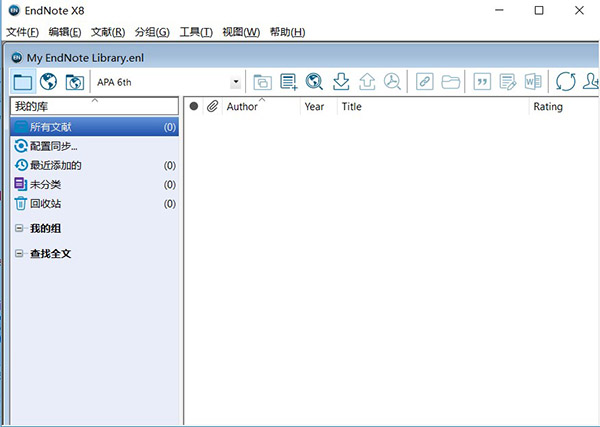Maximize the EndNote X8 window
The height and width of the screenshot is (427, 600).
point(539,10)
